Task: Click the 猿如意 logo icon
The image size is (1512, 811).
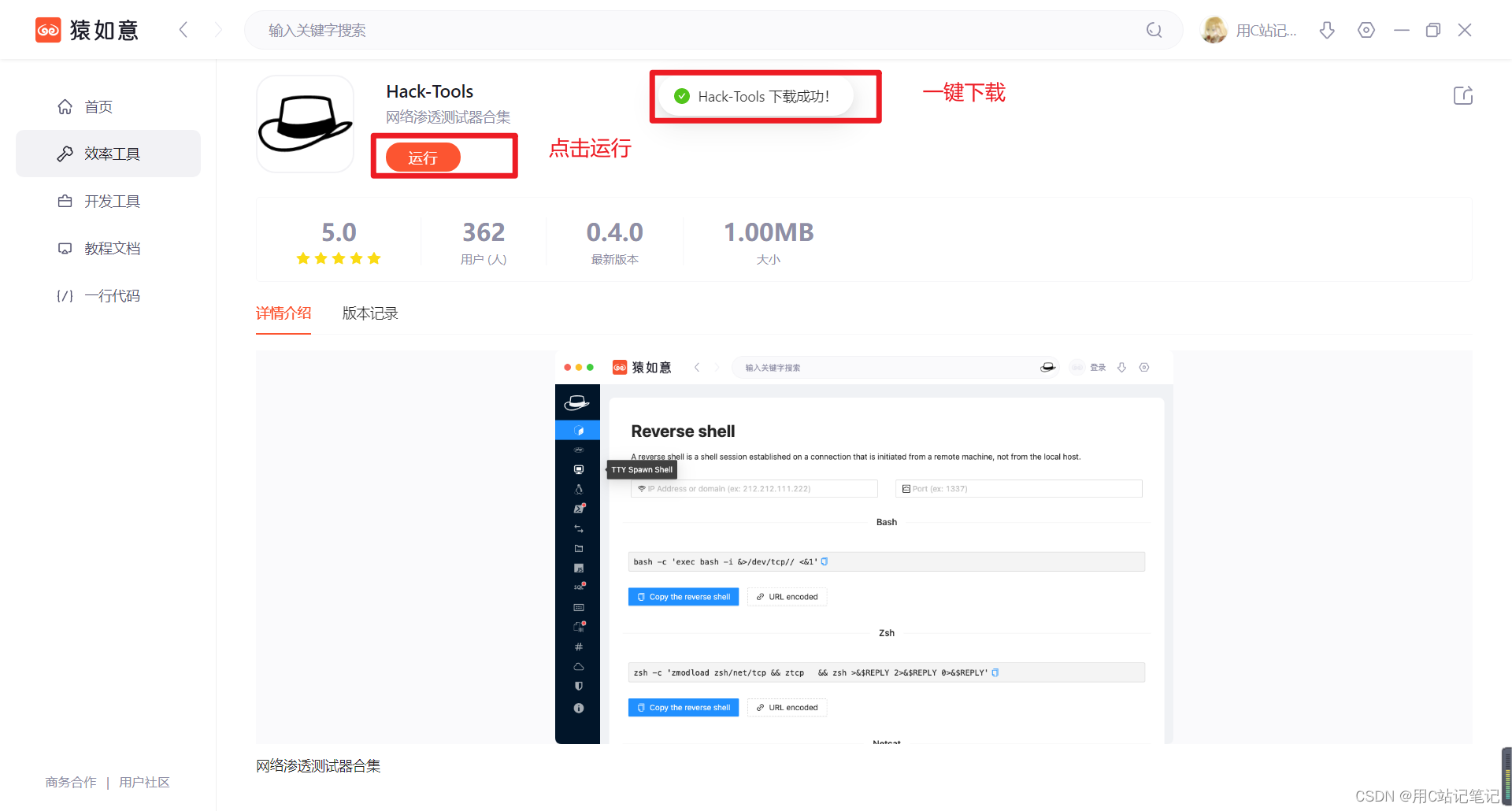Action: [48, 30]
